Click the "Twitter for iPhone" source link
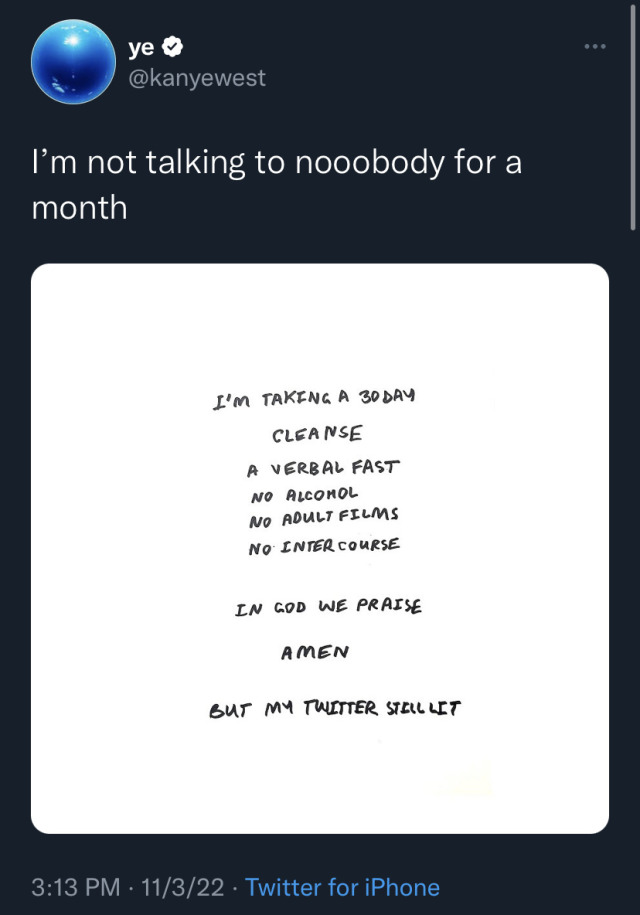Screen dimensions: 640x915 coord(342,887)
